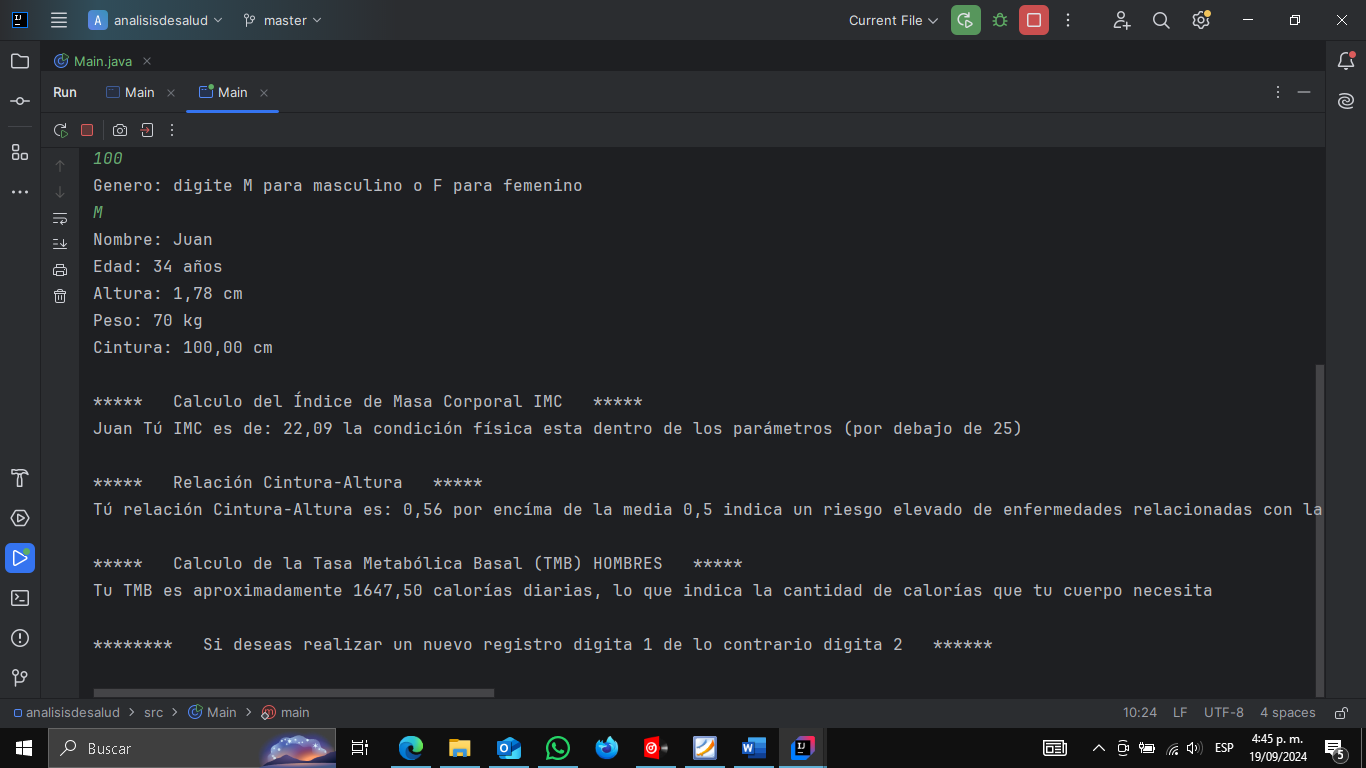Click the main method breadcrumb
Screen dimensions: 1366x768
click(x=285, y=713)
